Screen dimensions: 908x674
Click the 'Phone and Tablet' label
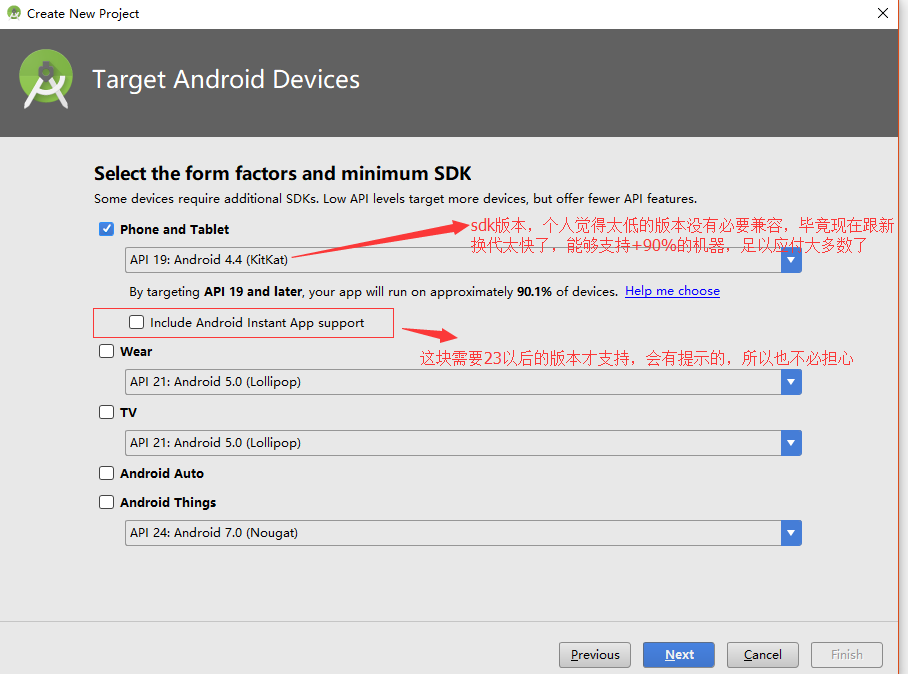click(174, 230)
